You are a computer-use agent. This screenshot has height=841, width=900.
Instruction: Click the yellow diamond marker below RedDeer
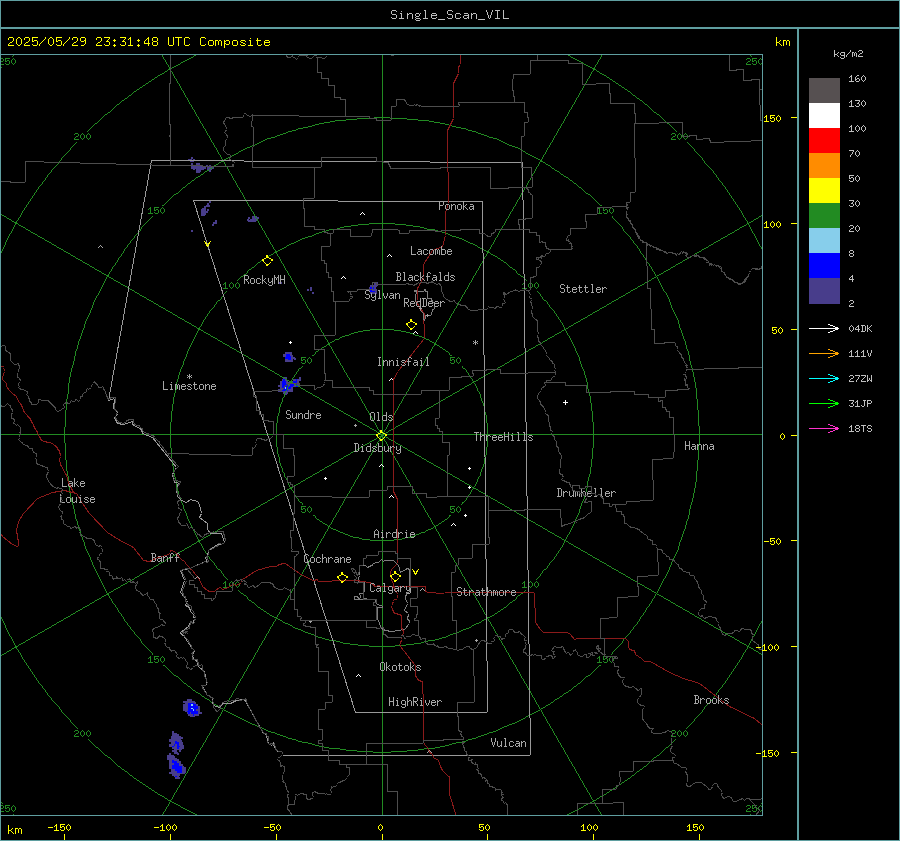(x=411, y=325)
